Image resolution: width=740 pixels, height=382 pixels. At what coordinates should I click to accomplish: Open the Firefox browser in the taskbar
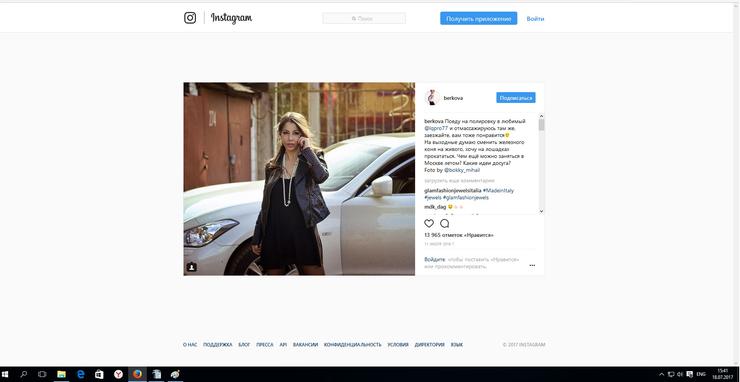pyautogui.click(x=137, y=374)
